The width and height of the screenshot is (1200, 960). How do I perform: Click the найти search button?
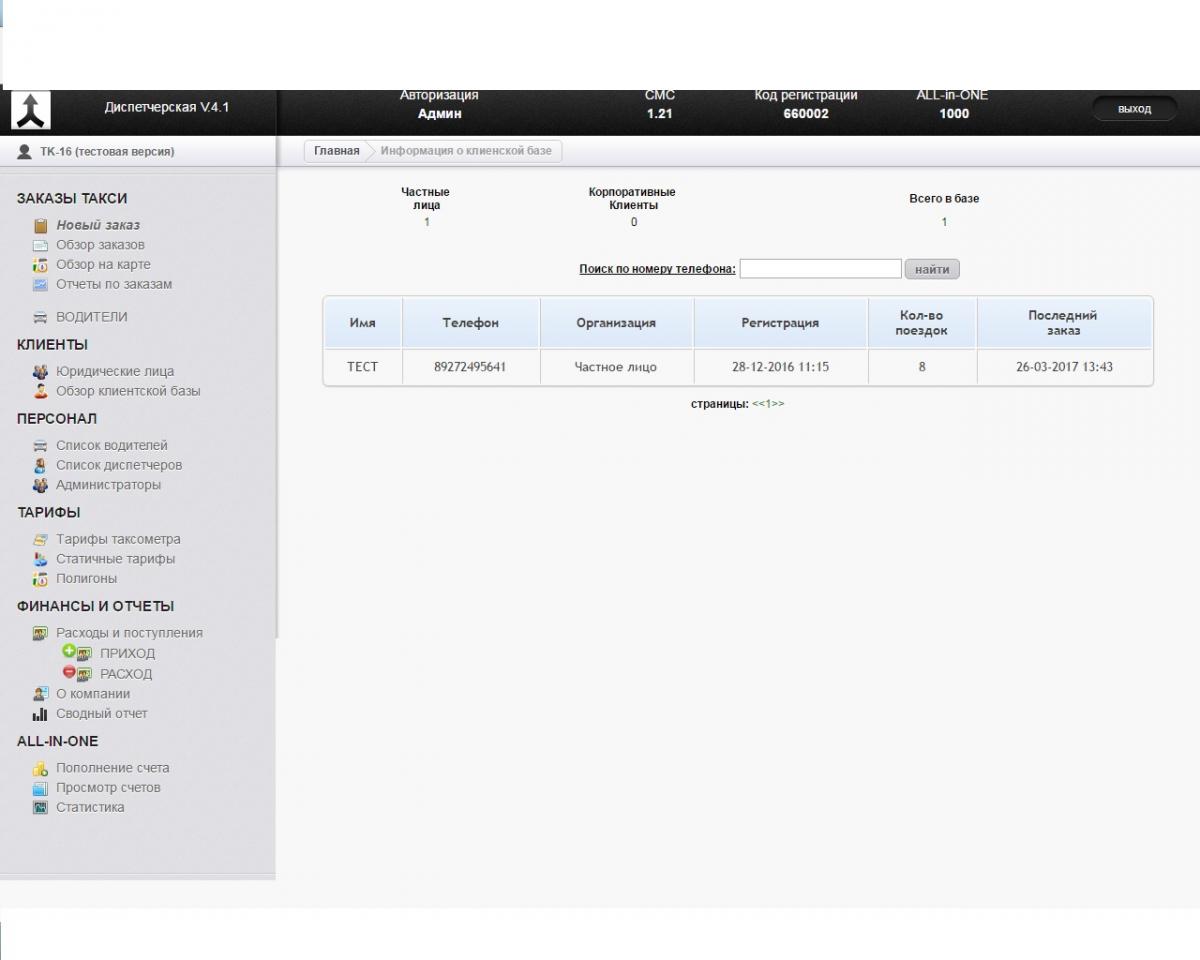[x=932, y=269]
